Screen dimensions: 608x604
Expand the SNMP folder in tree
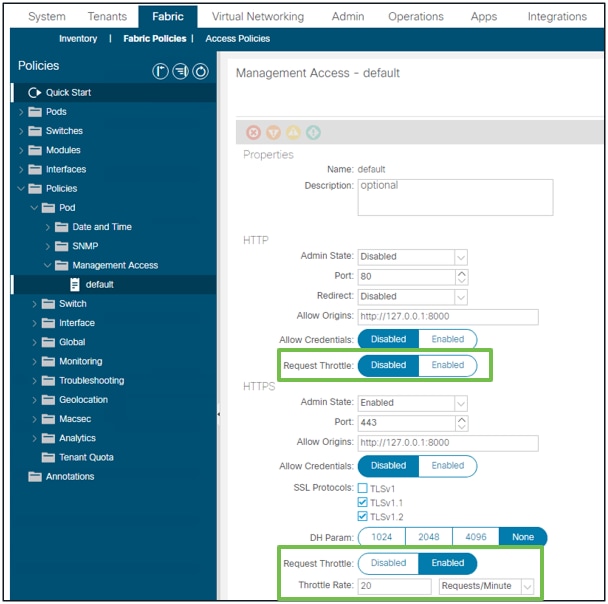[47, 246]
